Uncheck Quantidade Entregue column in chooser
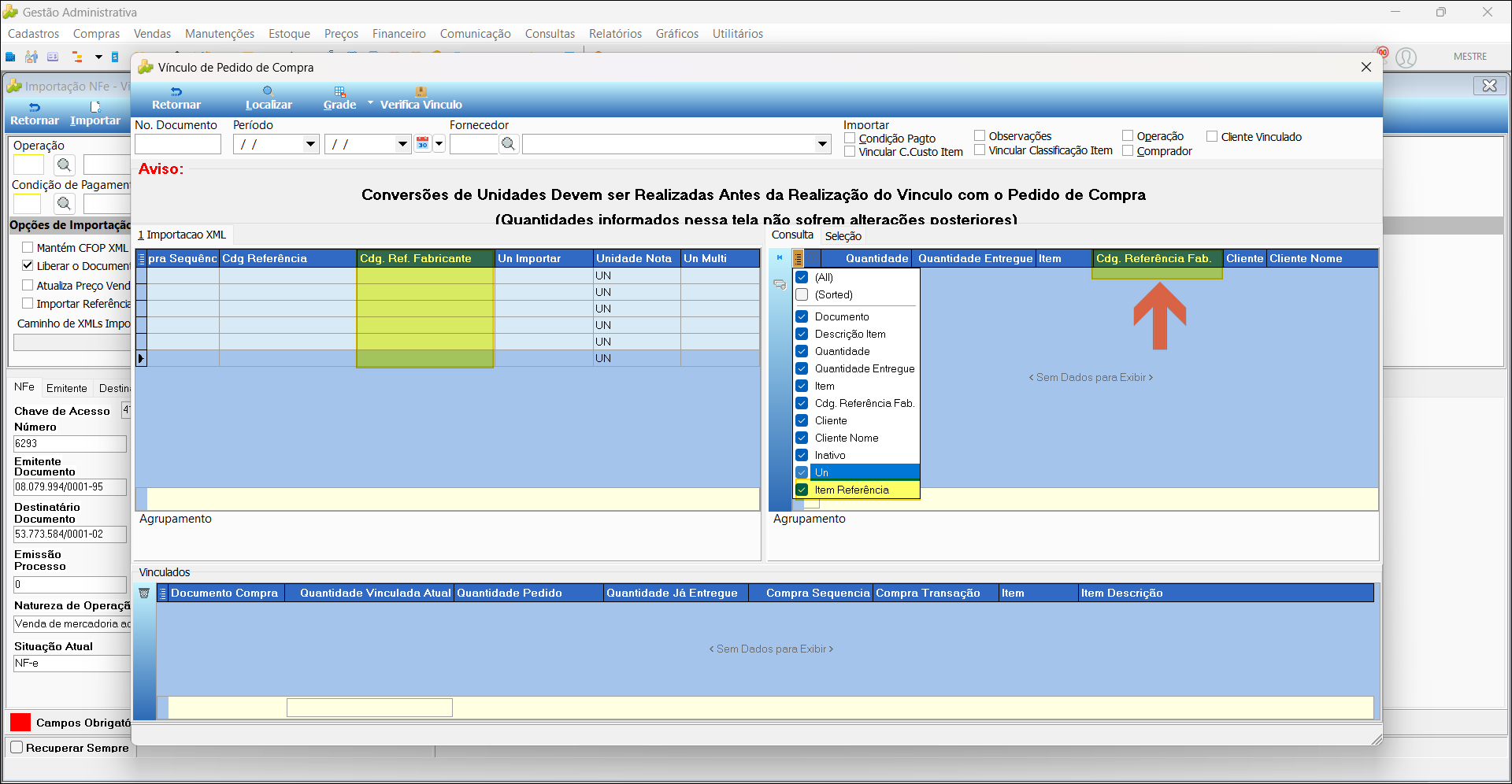 point(802,368)
